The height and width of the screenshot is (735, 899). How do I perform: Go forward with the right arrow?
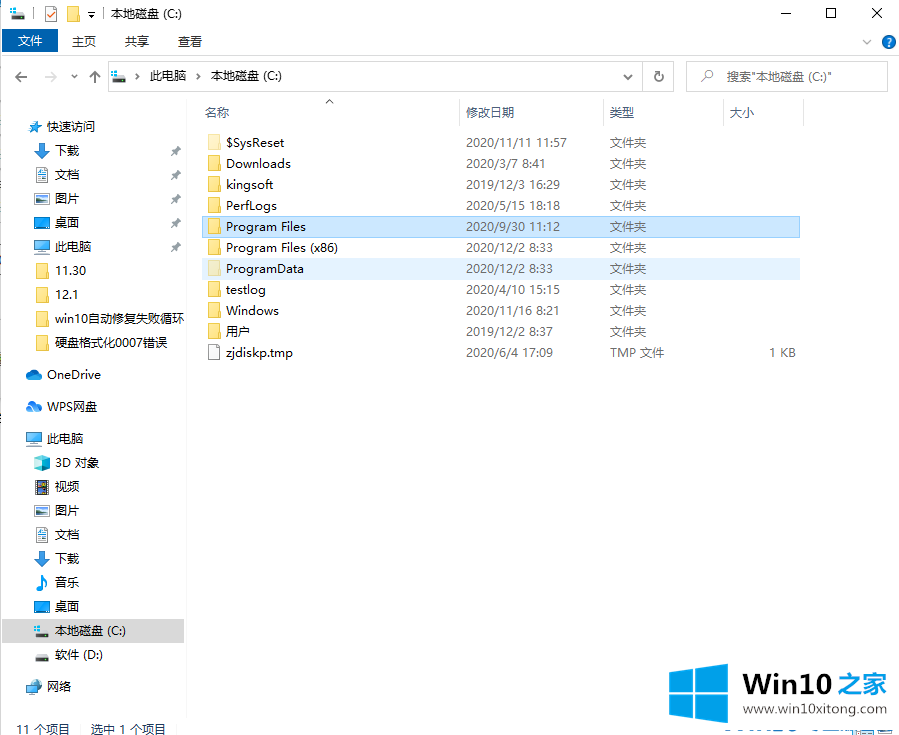tap(50, 76)
